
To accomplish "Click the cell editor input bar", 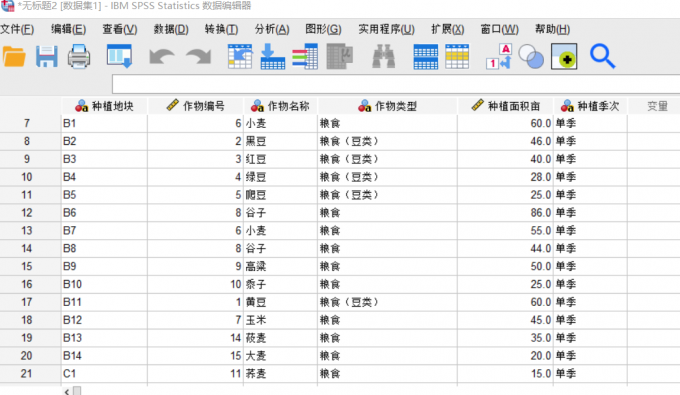I will point(396,84).
